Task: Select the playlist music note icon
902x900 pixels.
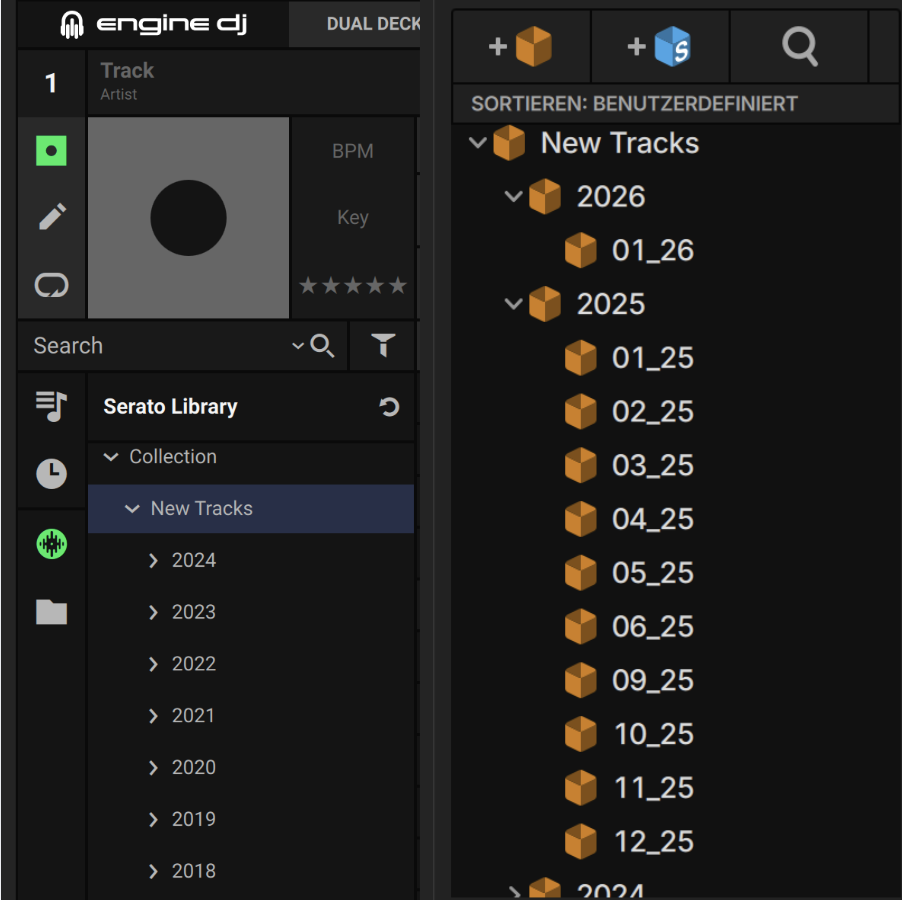Action: pos(52,405)
